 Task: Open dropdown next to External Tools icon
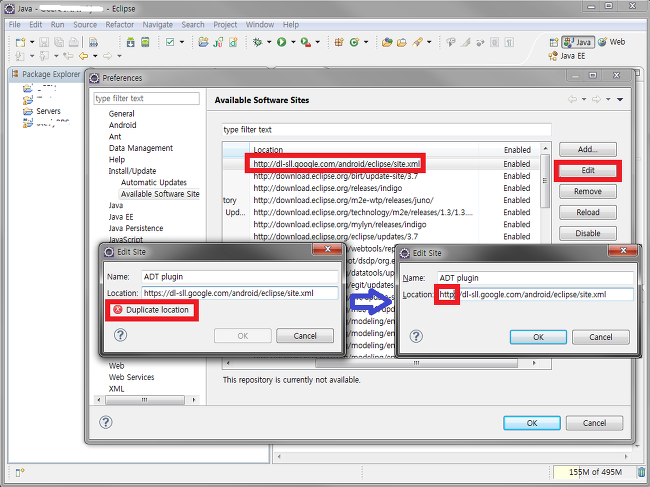point(318,42)
